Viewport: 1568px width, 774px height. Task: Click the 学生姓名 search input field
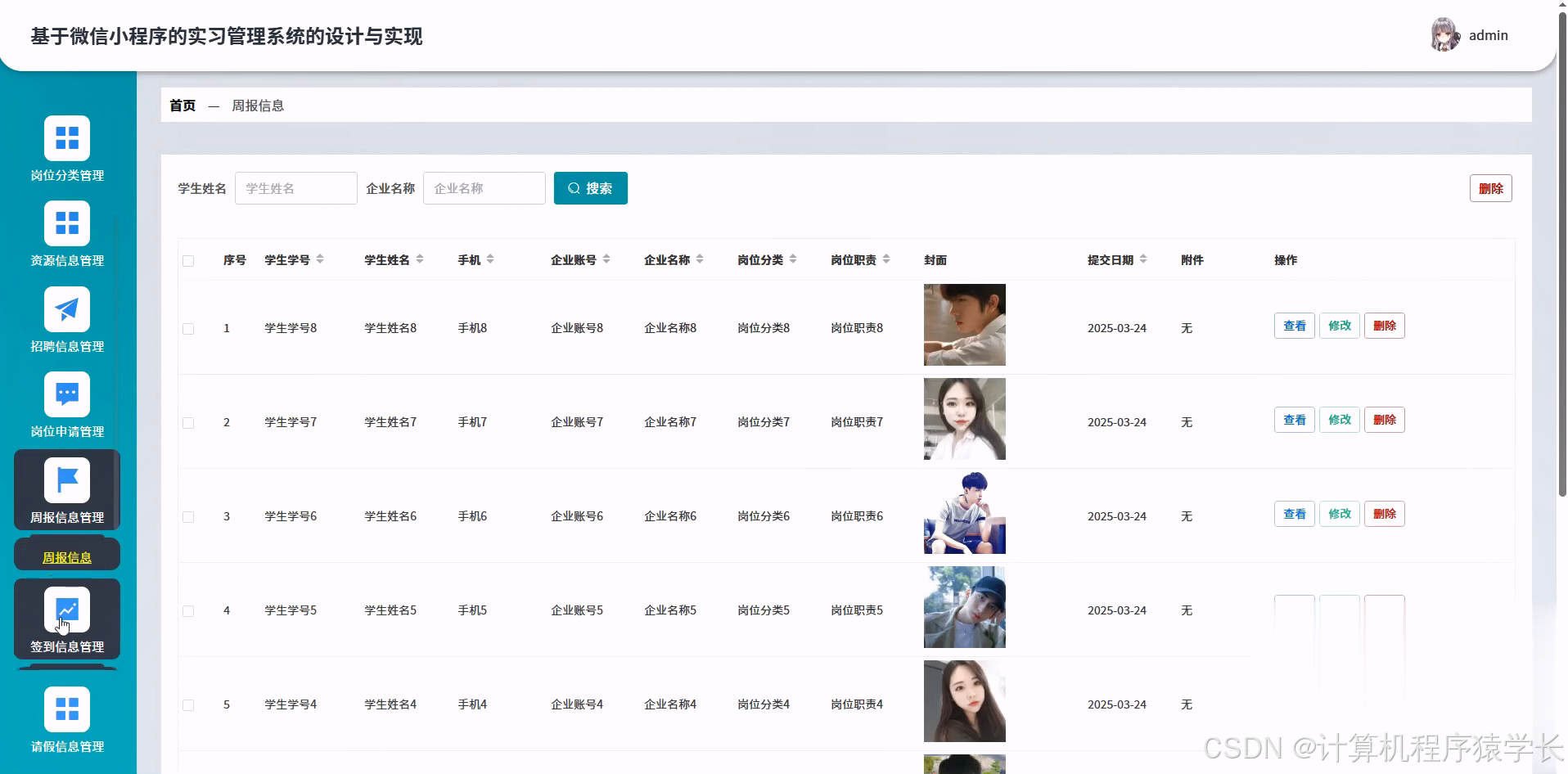coord(295,188)
